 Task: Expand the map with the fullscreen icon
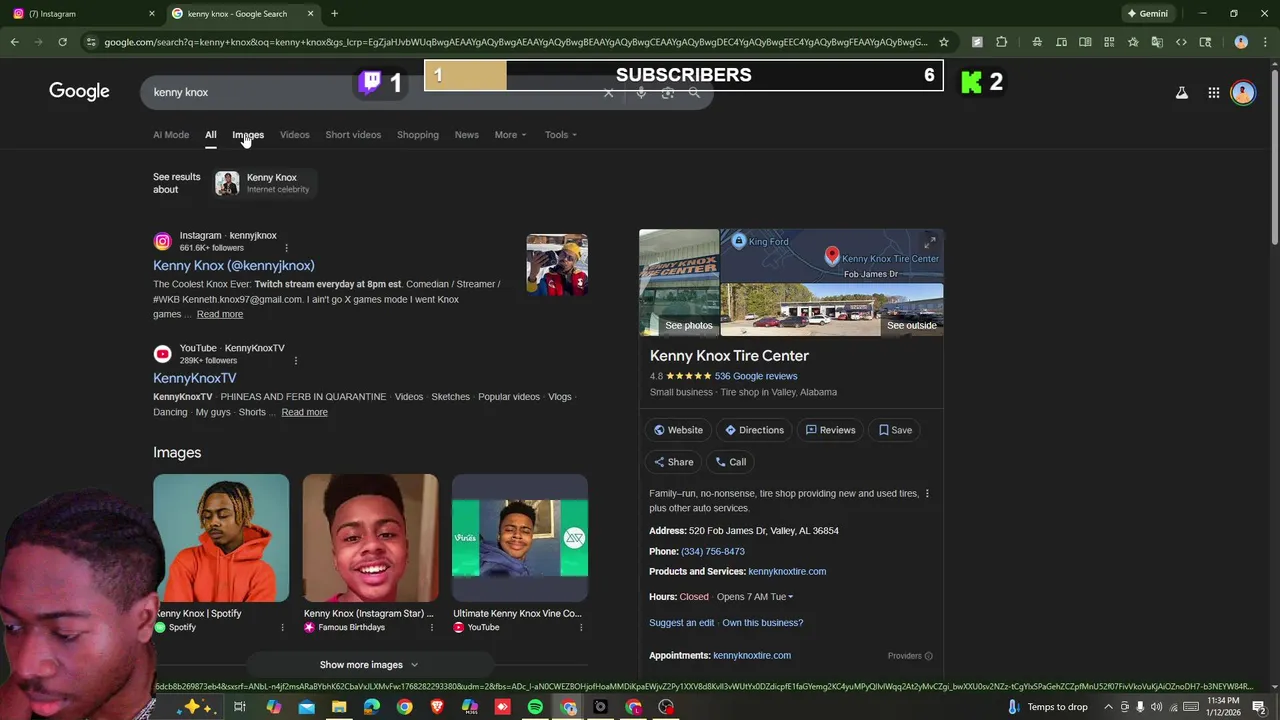[929, 242]
